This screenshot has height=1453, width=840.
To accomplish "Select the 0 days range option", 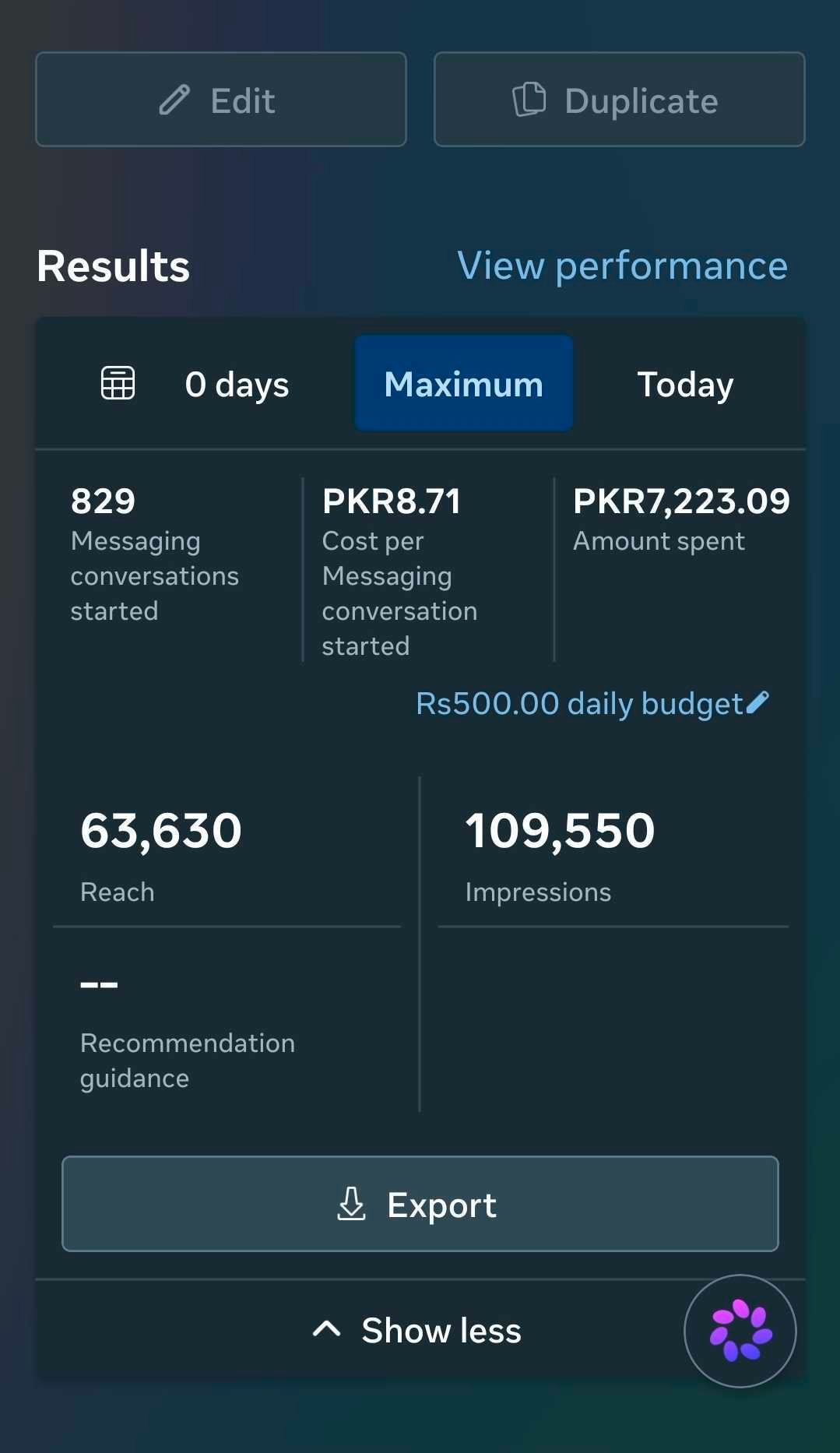I will (237, 385).
